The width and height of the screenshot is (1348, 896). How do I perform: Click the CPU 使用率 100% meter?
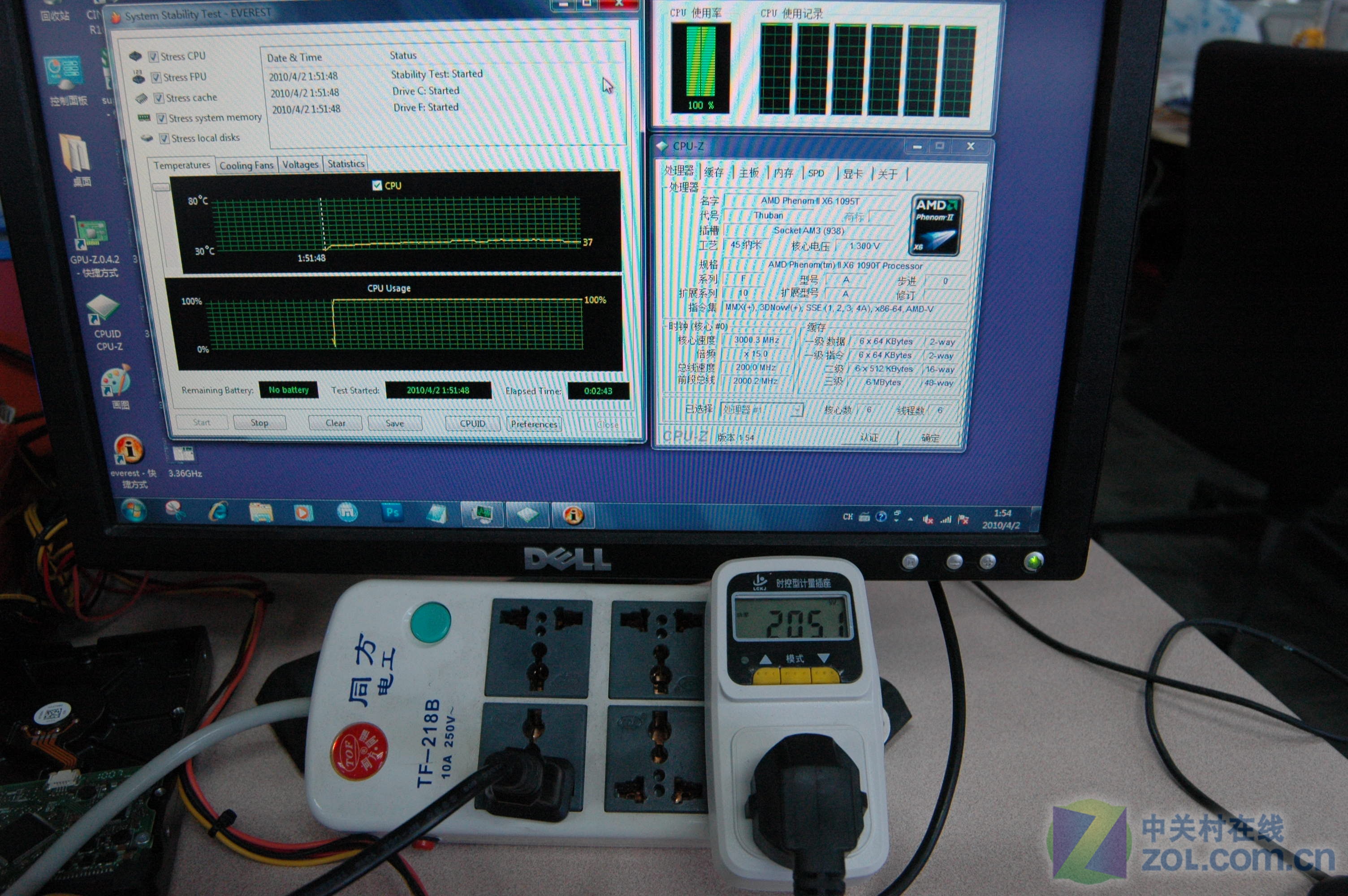tap(700, 69)
